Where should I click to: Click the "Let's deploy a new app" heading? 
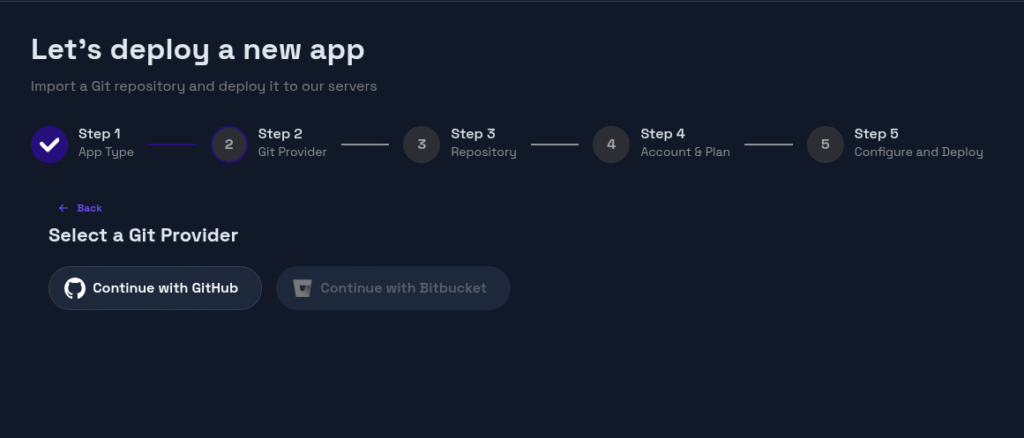pyautogui.click(x=198, y=49)
